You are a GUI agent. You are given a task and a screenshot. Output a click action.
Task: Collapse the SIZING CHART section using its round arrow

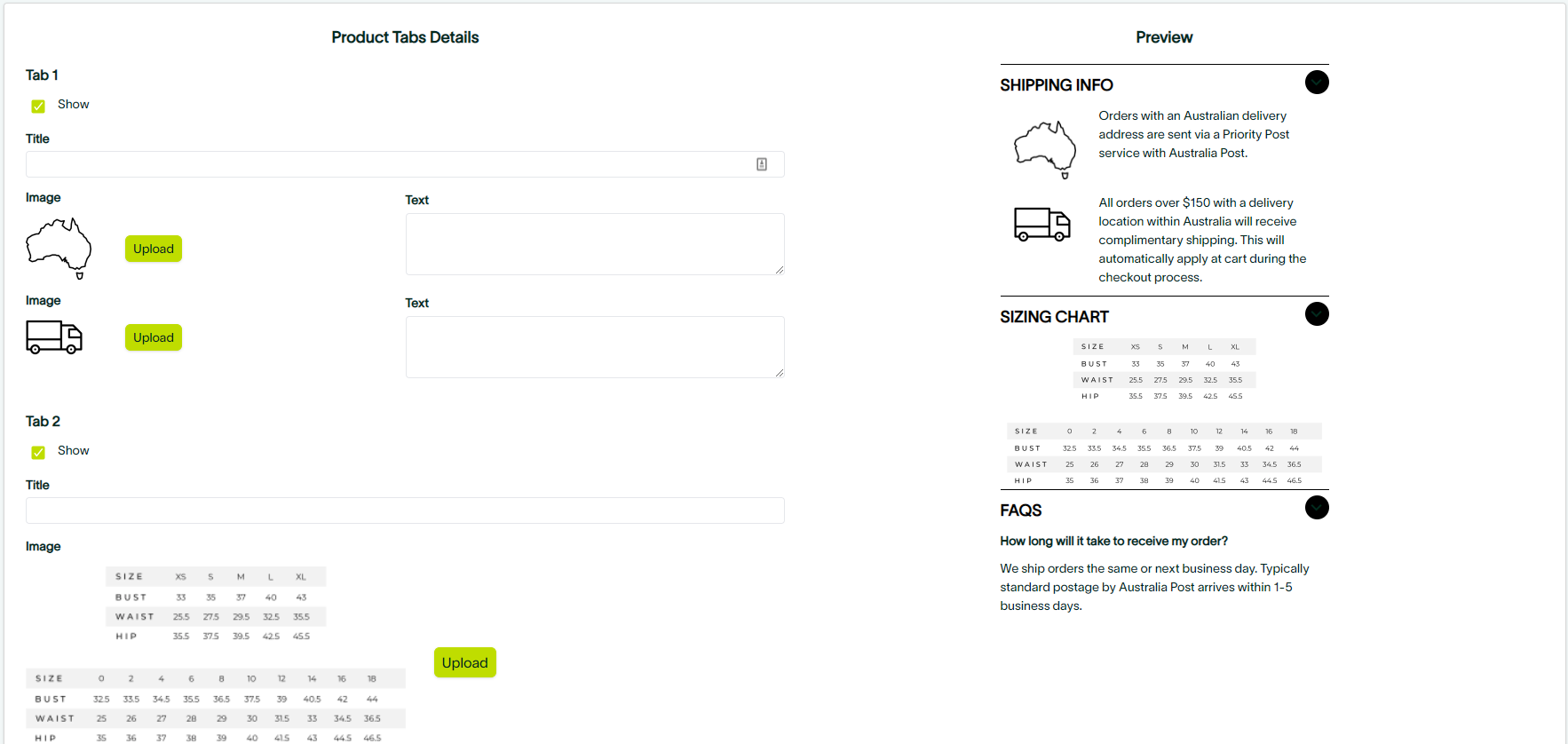1317,314
